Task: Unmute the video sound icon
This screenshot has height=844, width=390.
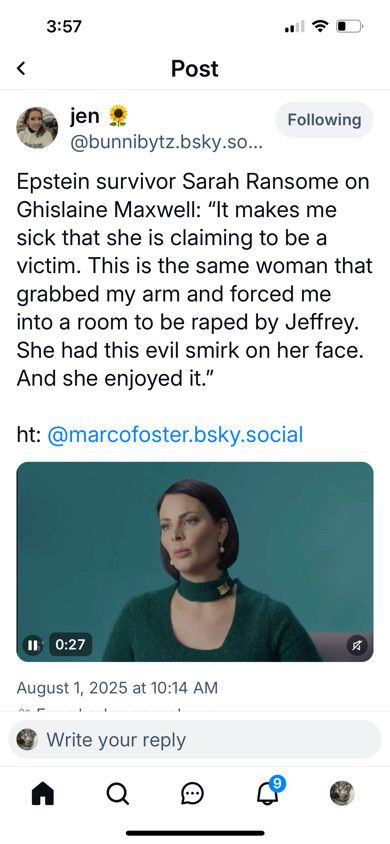Action: [x=357, y=645]
